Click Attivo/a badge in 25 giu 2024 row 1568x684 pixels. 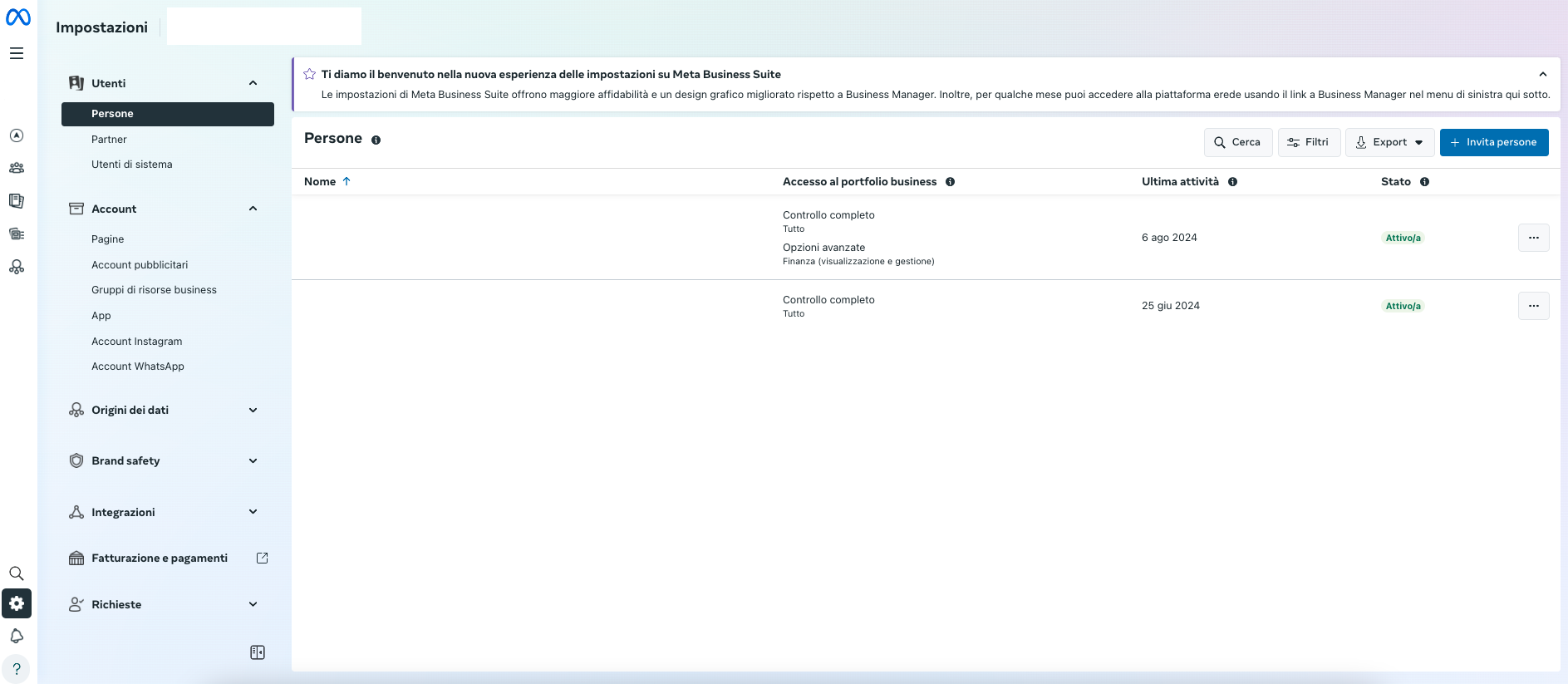1403,306
